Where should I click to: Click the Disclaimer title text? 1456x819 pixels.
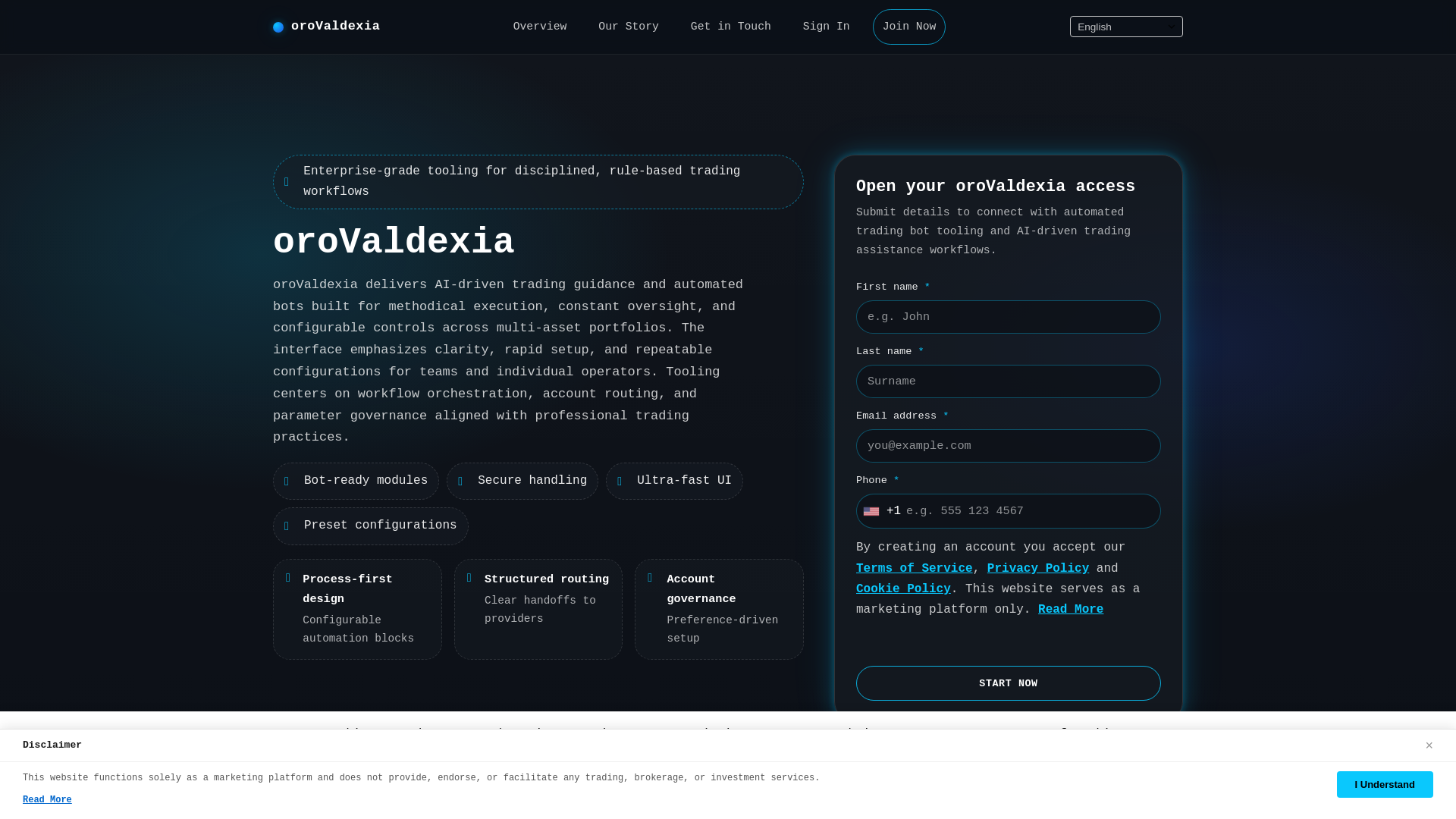tap(52, 745)
